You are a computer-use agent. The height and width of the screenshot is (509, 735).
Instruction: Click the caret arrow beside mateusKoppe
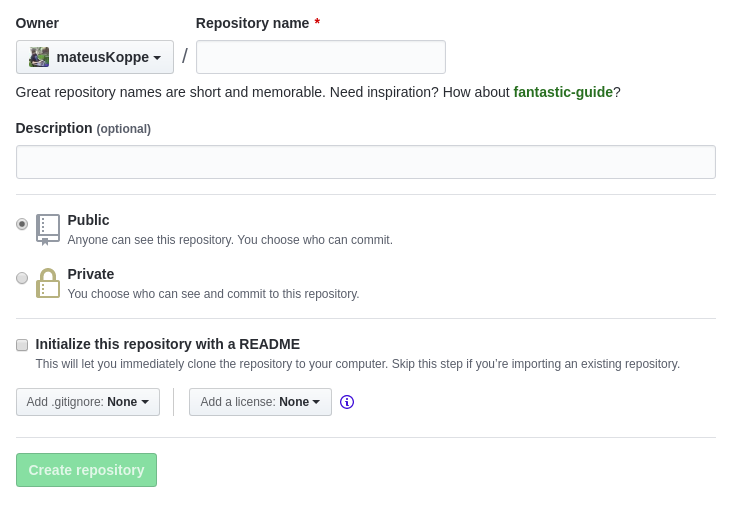coord(157,58)
